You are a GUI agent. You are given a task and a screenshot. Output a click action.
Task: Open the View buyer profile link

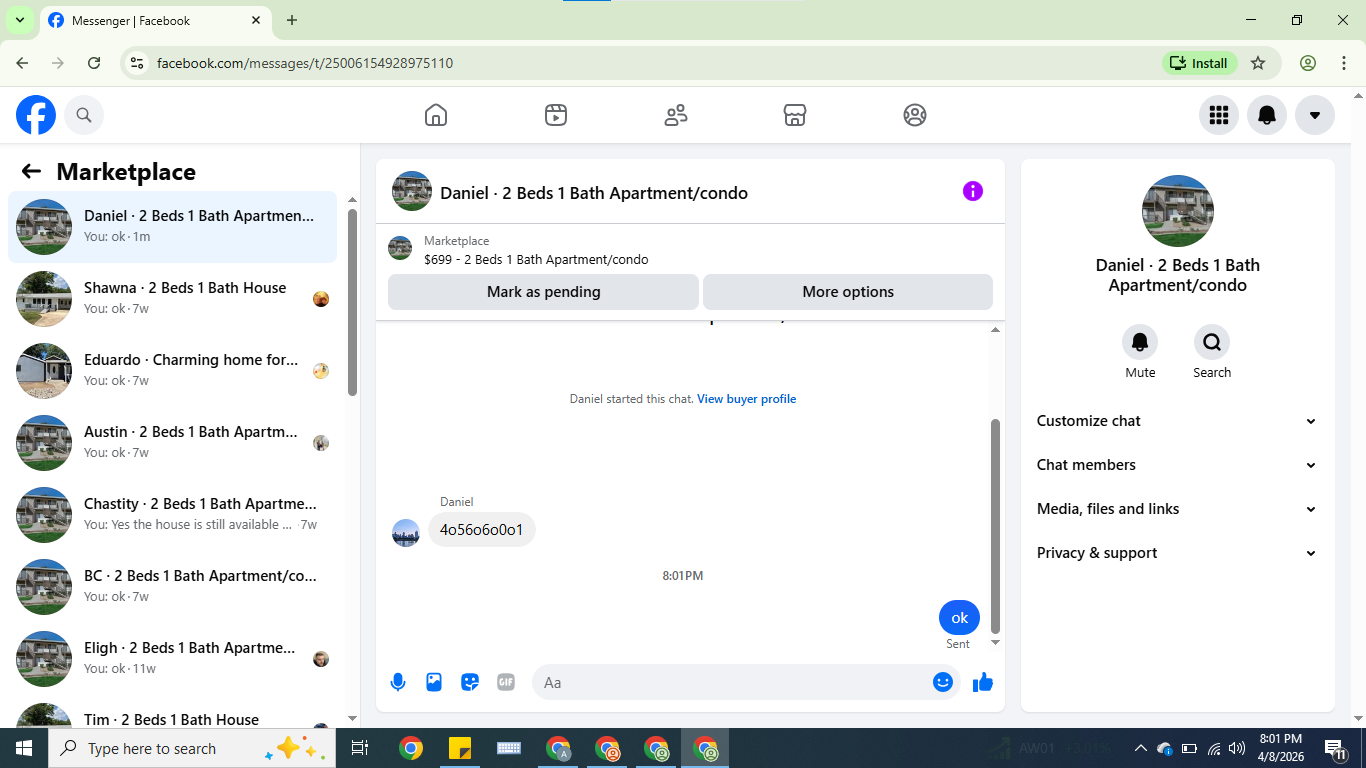coord(746,399)
